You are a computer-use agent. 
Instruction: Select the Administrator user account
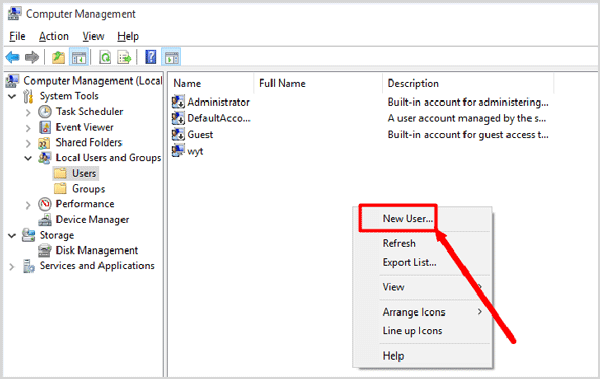point(218,102)
